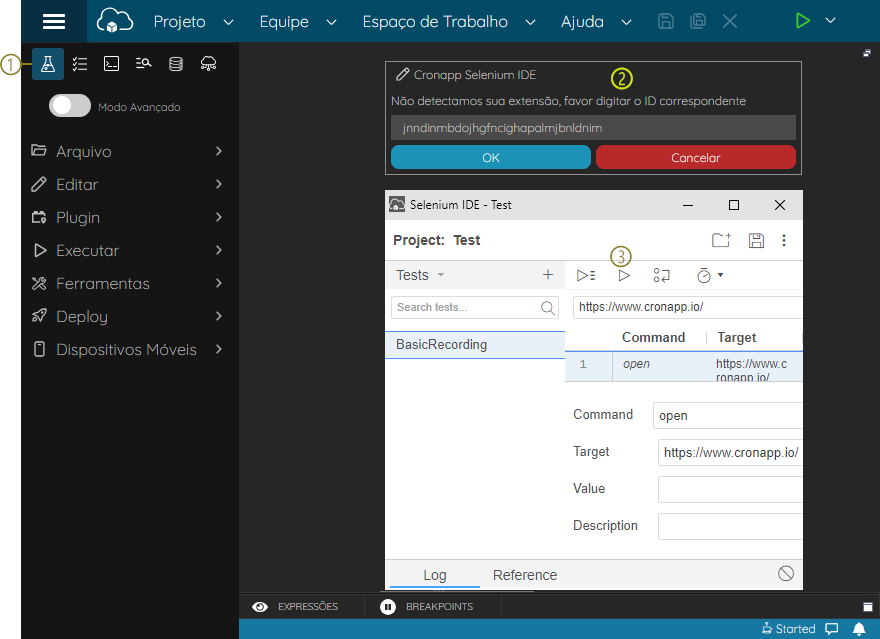Click the Target input field
The width and height of the screenshot is (880, 639).
pos(730,453)
